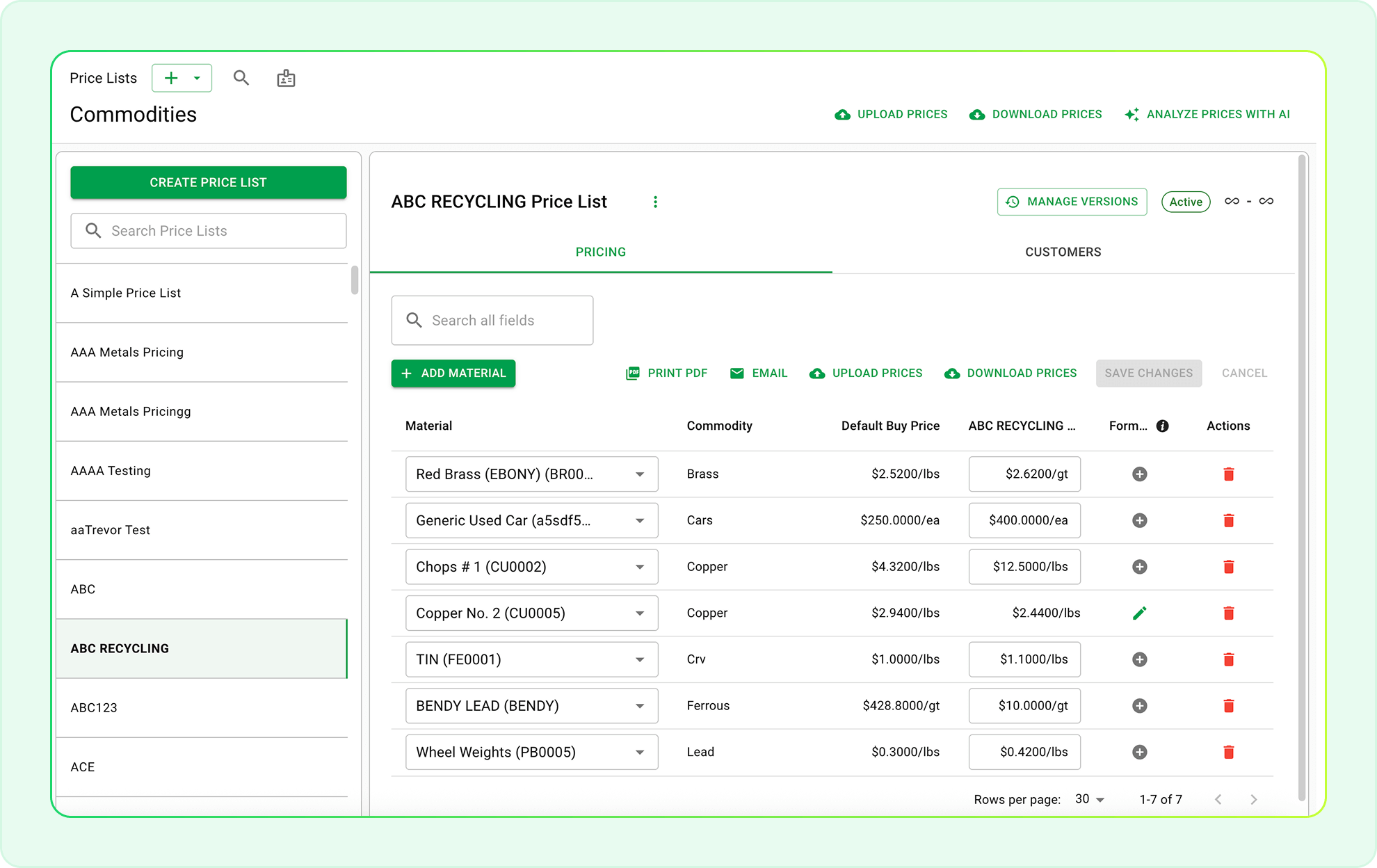The image size is (1377, 868).
Task: Click Analyze Prices with AI
Action: 1207,114
